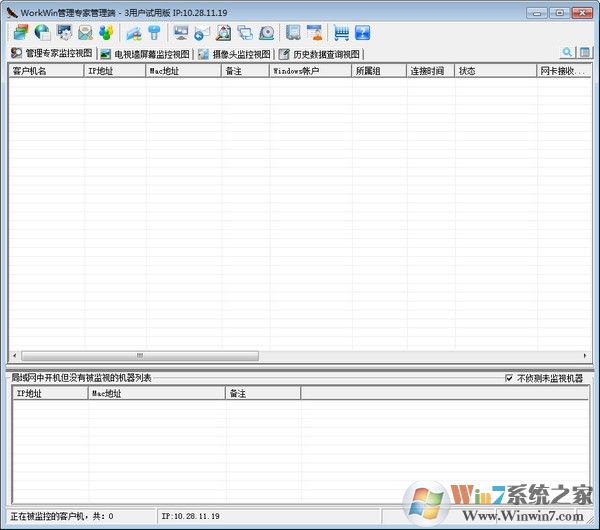This screenshot has height=530, width=600.
Task: Click the Mac地址 header in the lower list
Action: point(156,394)
